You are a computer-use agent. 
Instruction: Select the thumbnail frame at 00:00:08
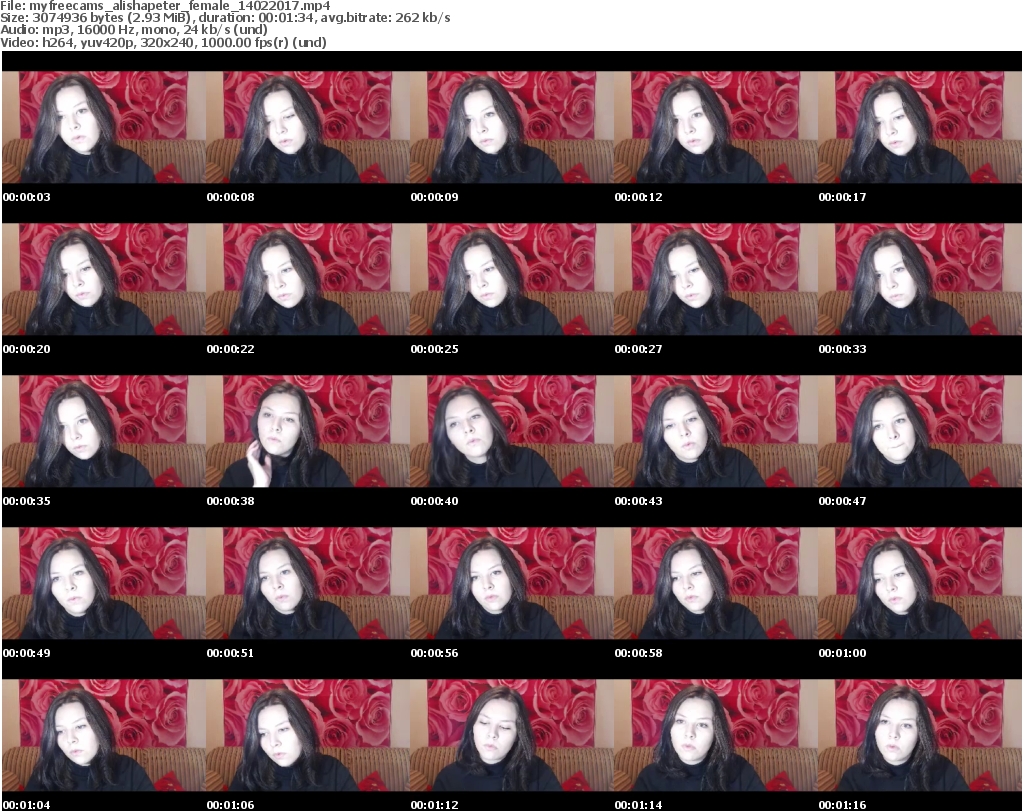[x=308, y=127]
